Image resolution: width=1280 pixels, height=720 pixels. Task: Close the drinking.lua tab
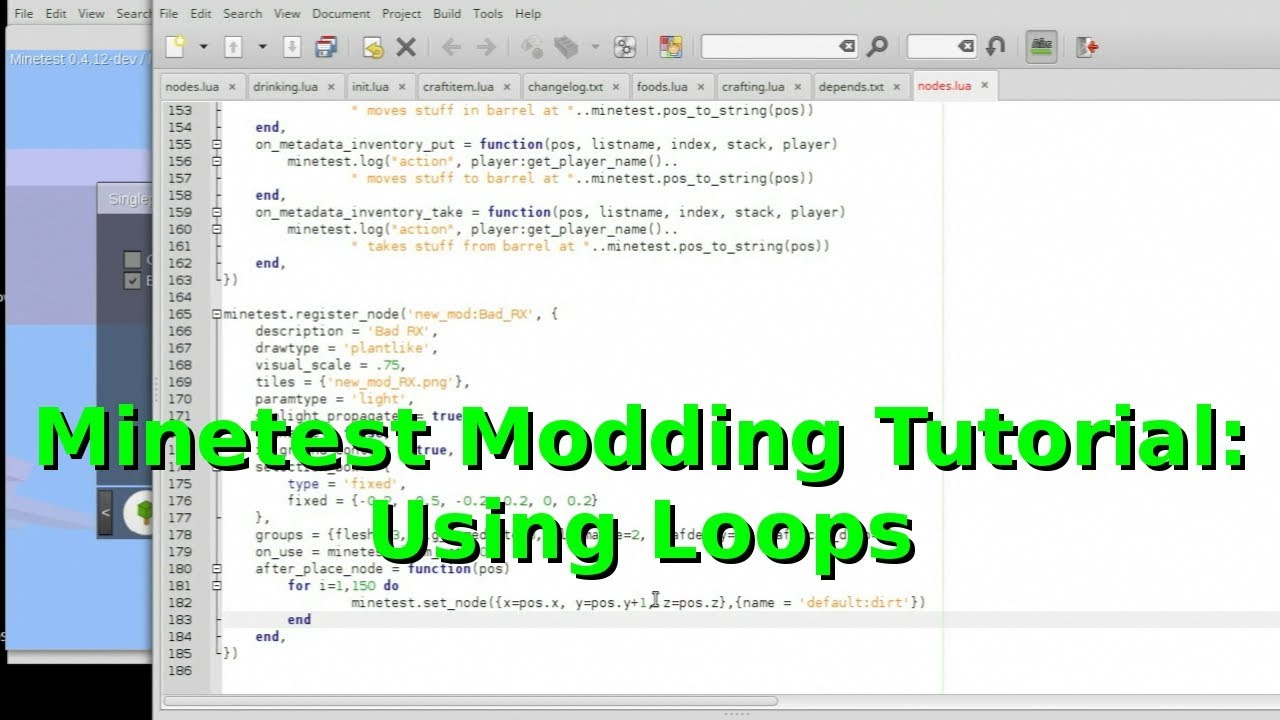click(331, 86)
